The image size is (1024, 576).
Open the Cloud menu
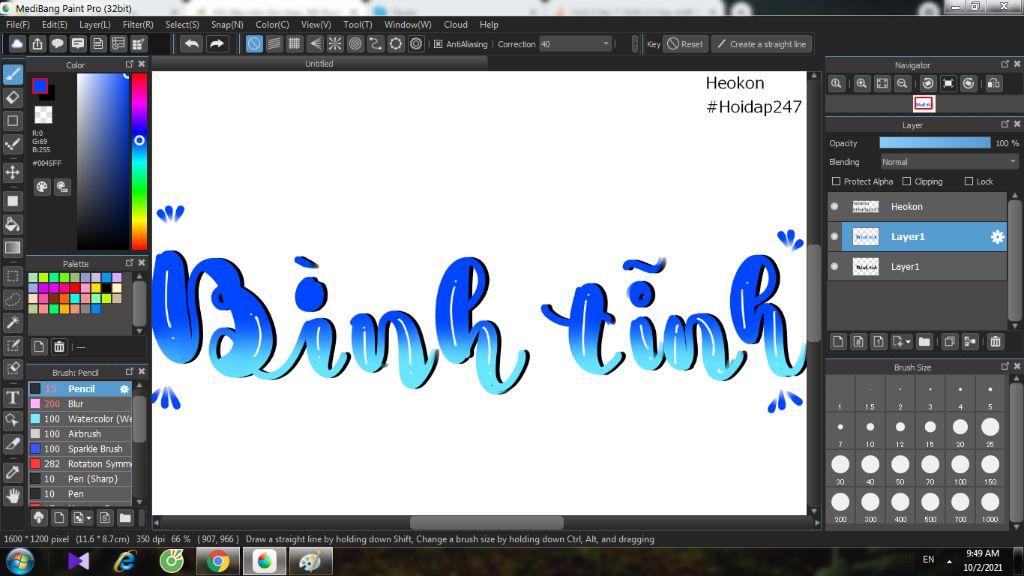pos(455,25)
